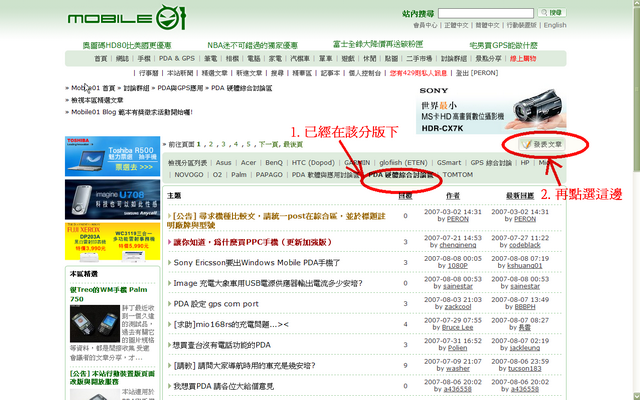Open the [求助]mio168rs charging problem thread
Screen dimensions: 640x400
(231, 325)
